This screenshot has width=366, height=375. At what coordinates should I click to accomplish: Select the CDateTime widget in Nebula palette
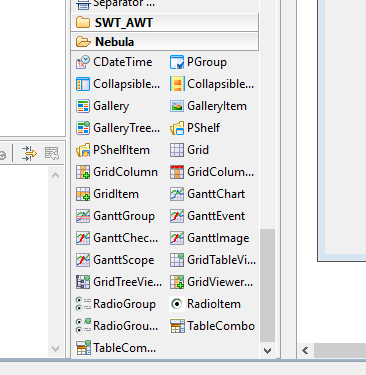tap(114, 62)
